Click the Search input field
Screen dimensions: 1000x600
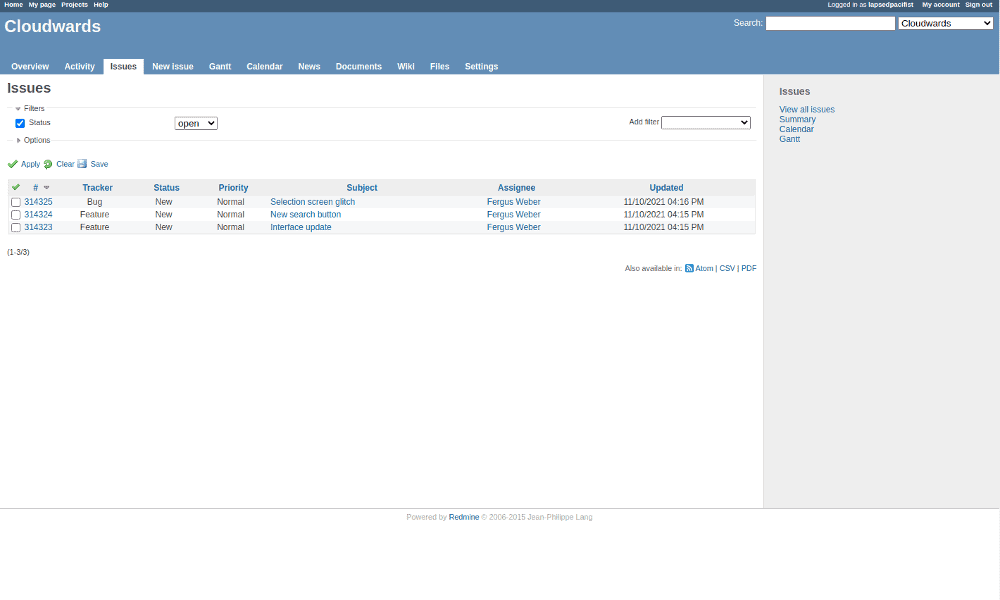coord(830,23)
